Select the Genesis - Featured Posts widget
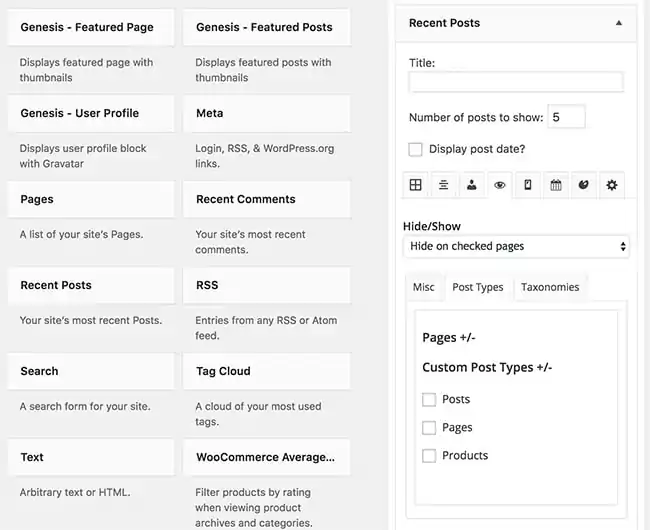 click(x=267, y=27)
